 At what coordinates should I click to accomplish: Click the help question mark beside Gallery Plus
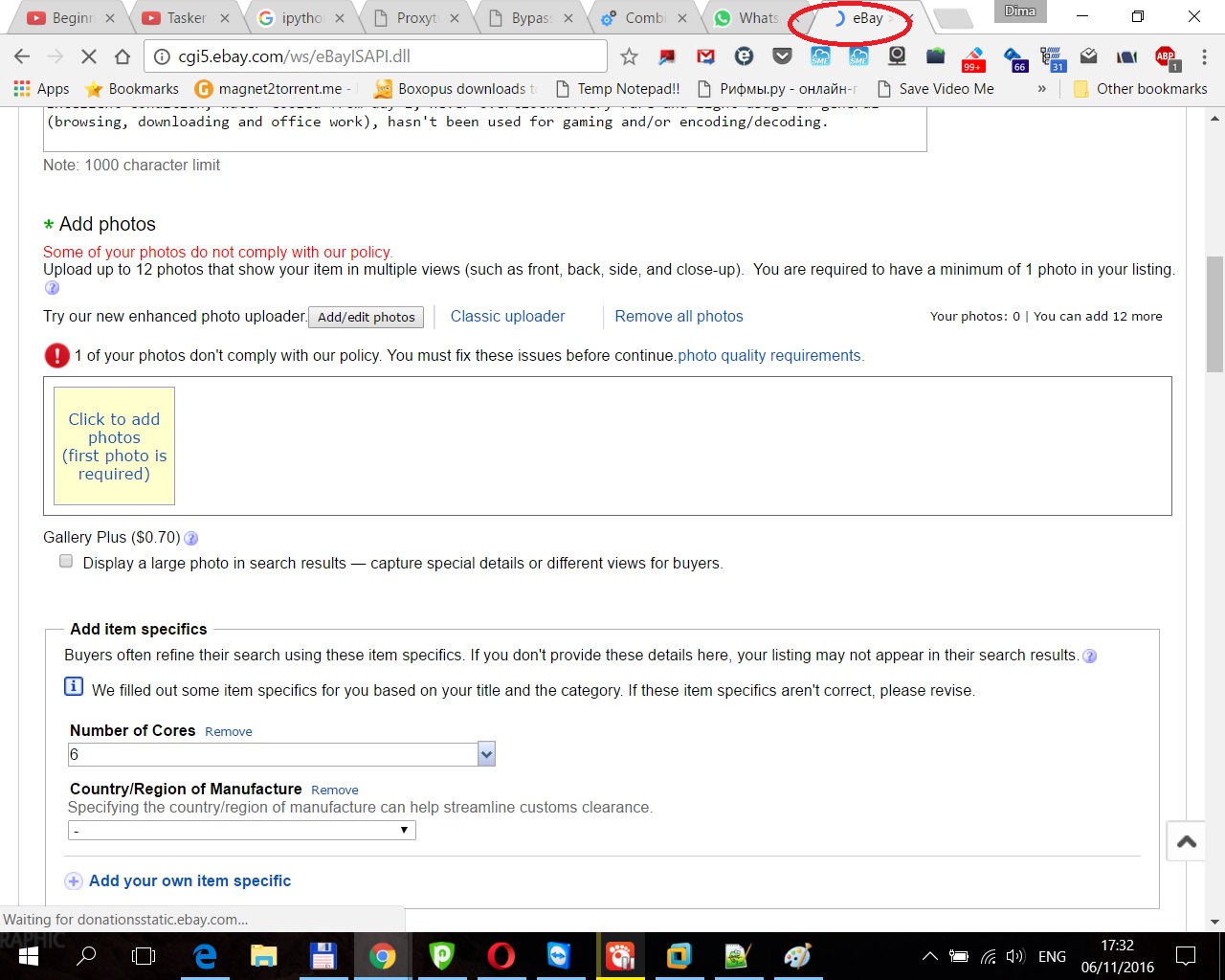pyautogui.click(x=190, y=538)
